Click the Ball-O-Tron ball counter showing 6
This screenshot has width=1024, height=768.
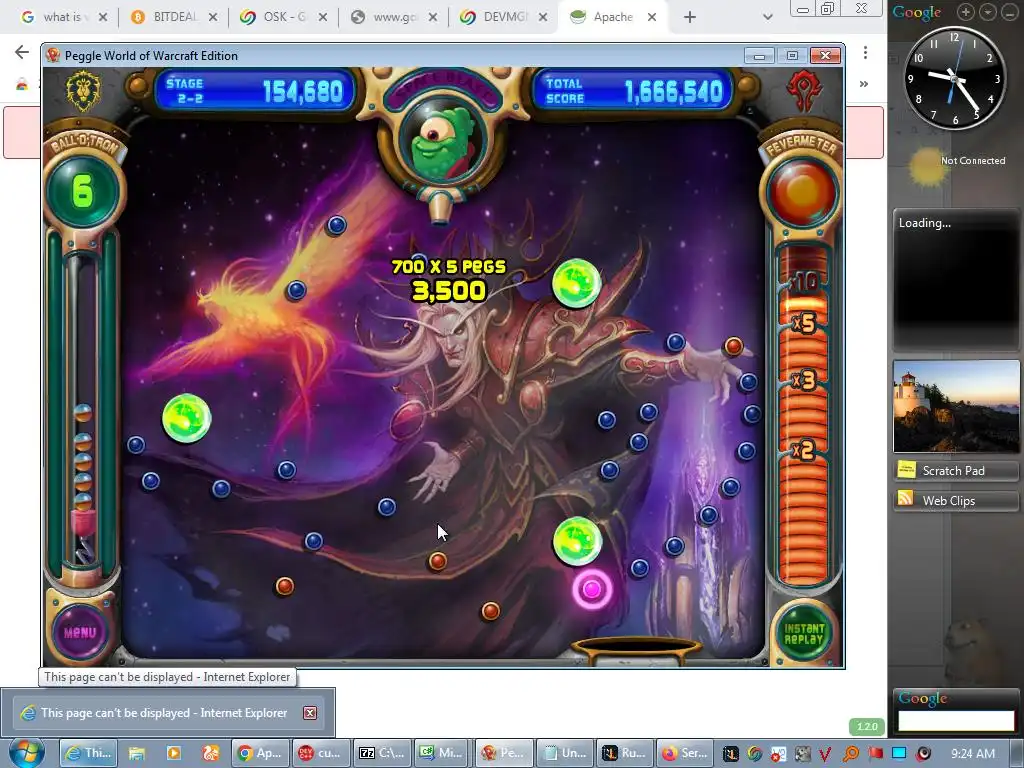(x=82, y=191)
